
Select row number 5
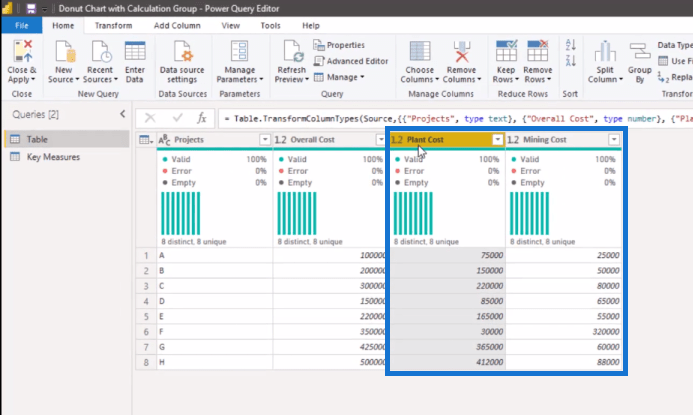146,316
